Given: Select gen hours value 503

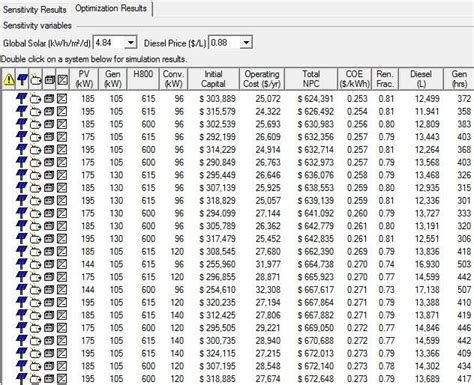Looking at the screenshot, I should [464, 264].
